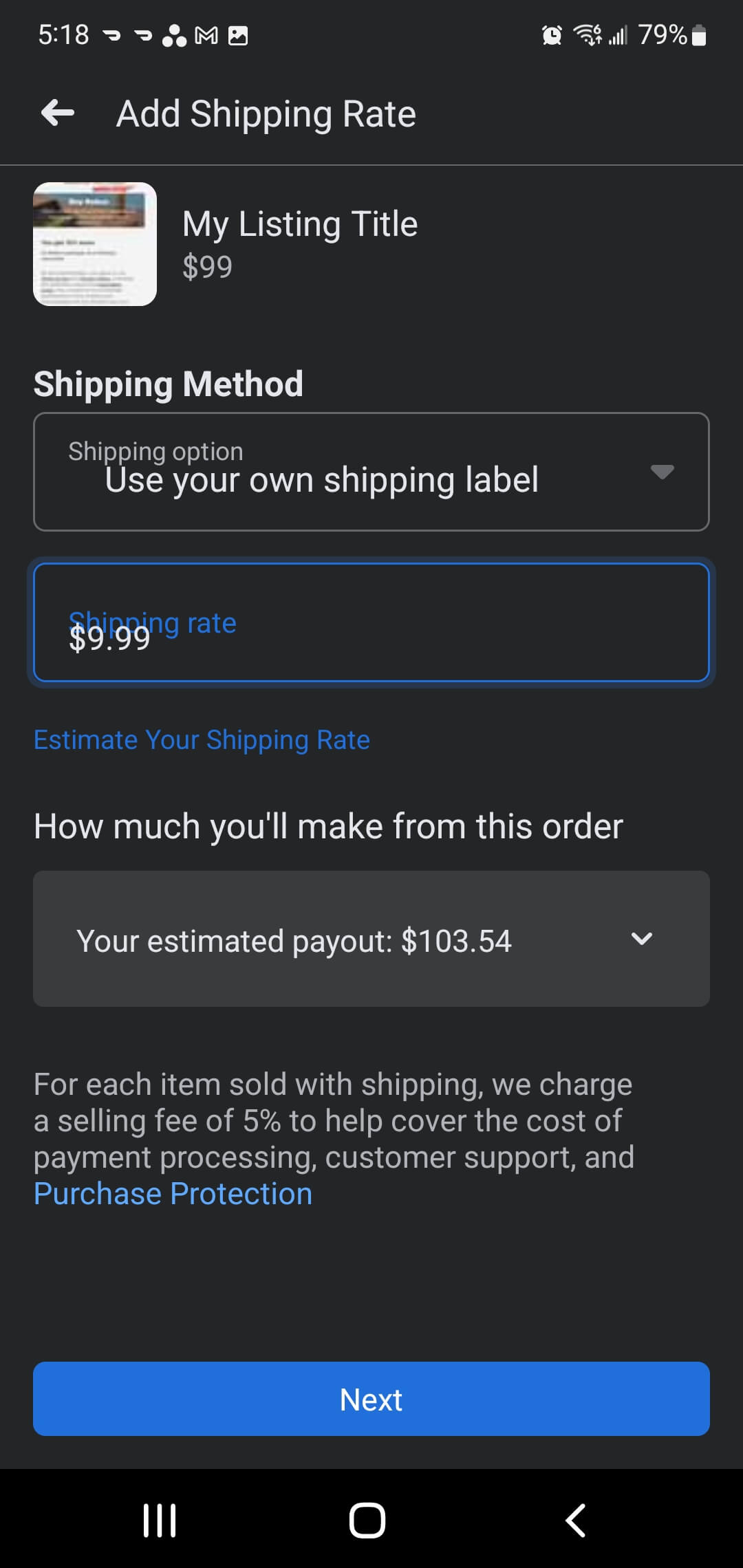Open the Gmail notification icon
743x1568 pixels.
206,35
